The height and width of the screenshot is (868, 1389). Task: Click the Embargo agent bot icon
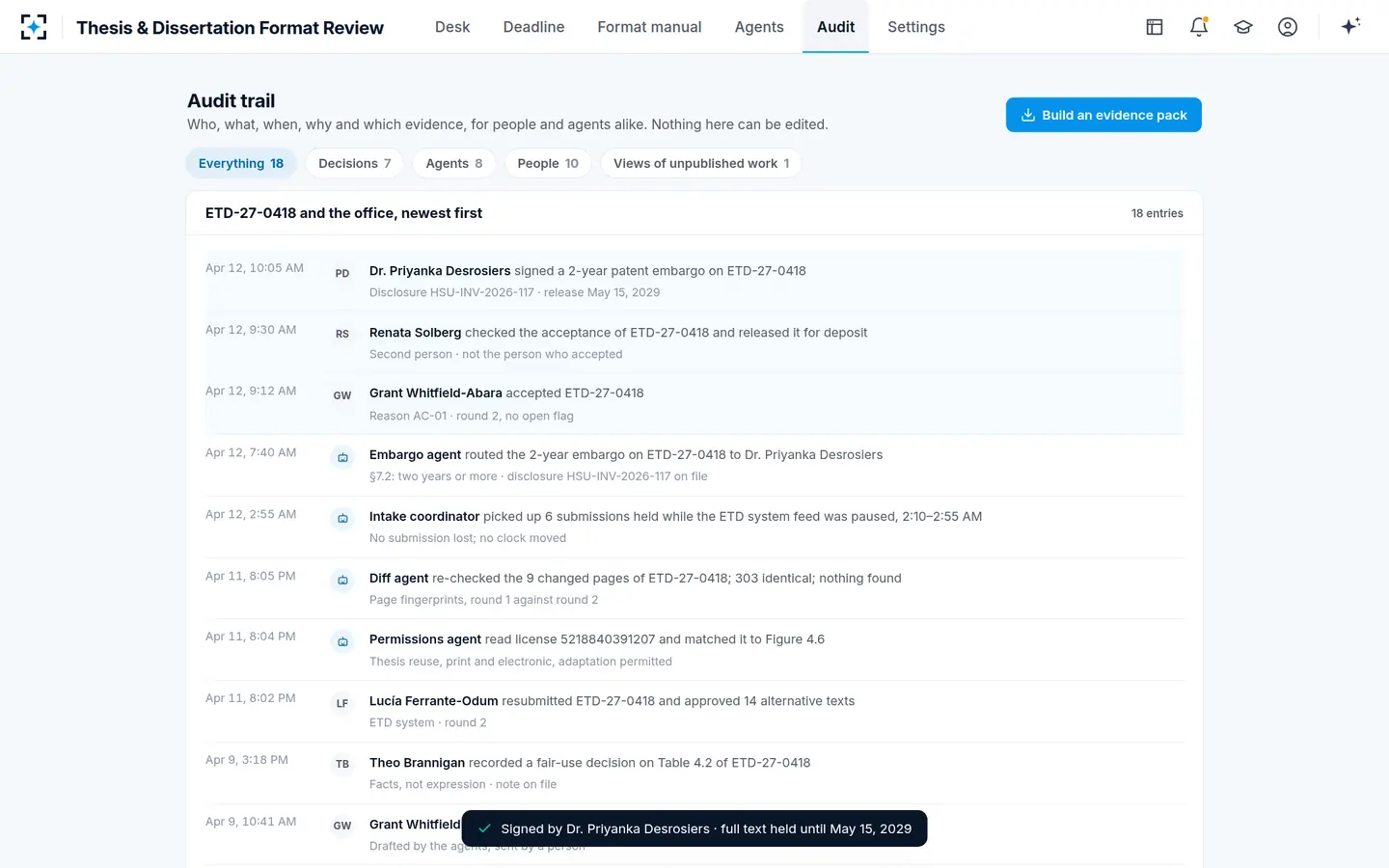(342, 457)
